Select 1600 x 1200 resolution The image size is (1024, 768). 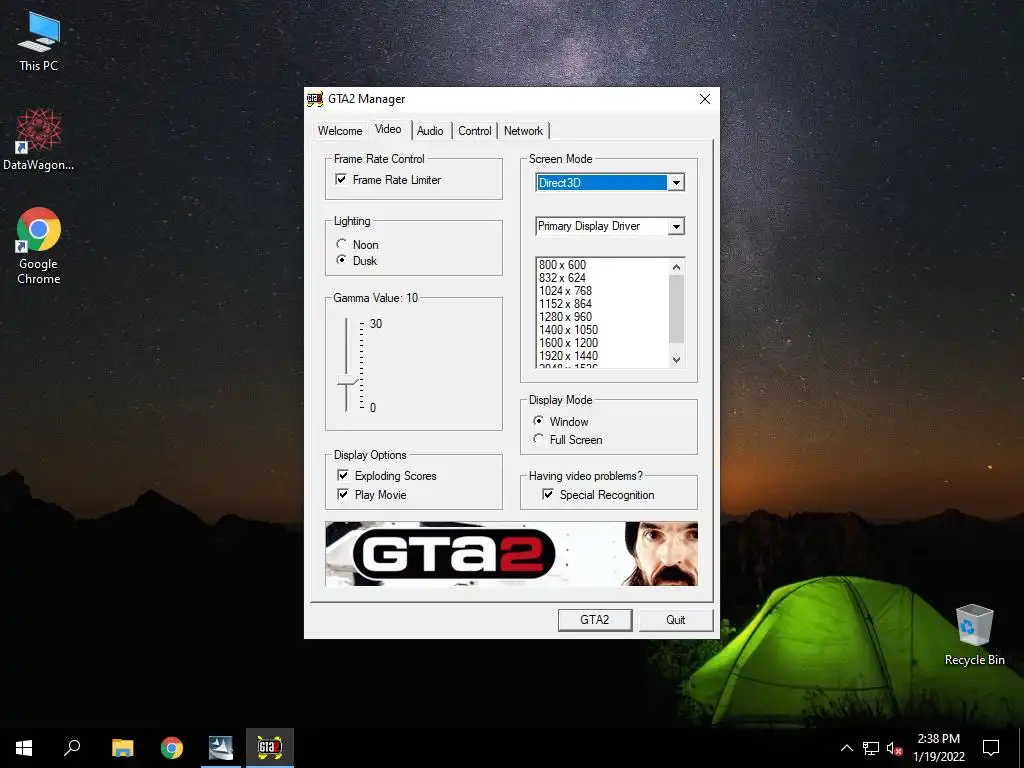(568, 343)
